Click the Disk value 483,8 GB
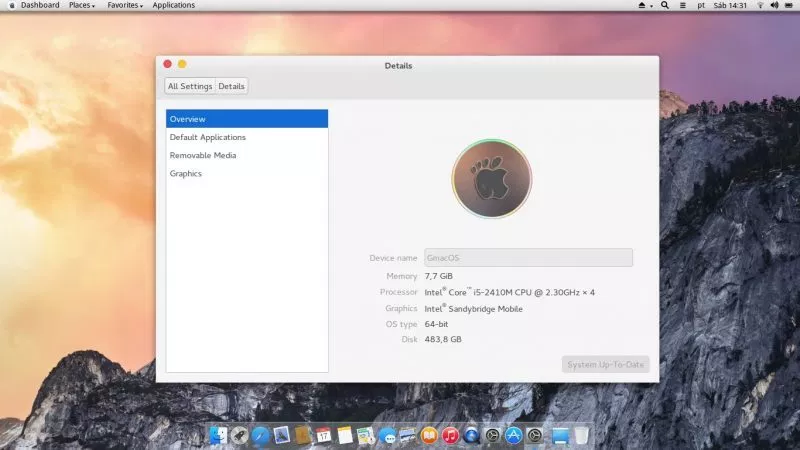Screen dimensions: 800x450 [443, 339]
